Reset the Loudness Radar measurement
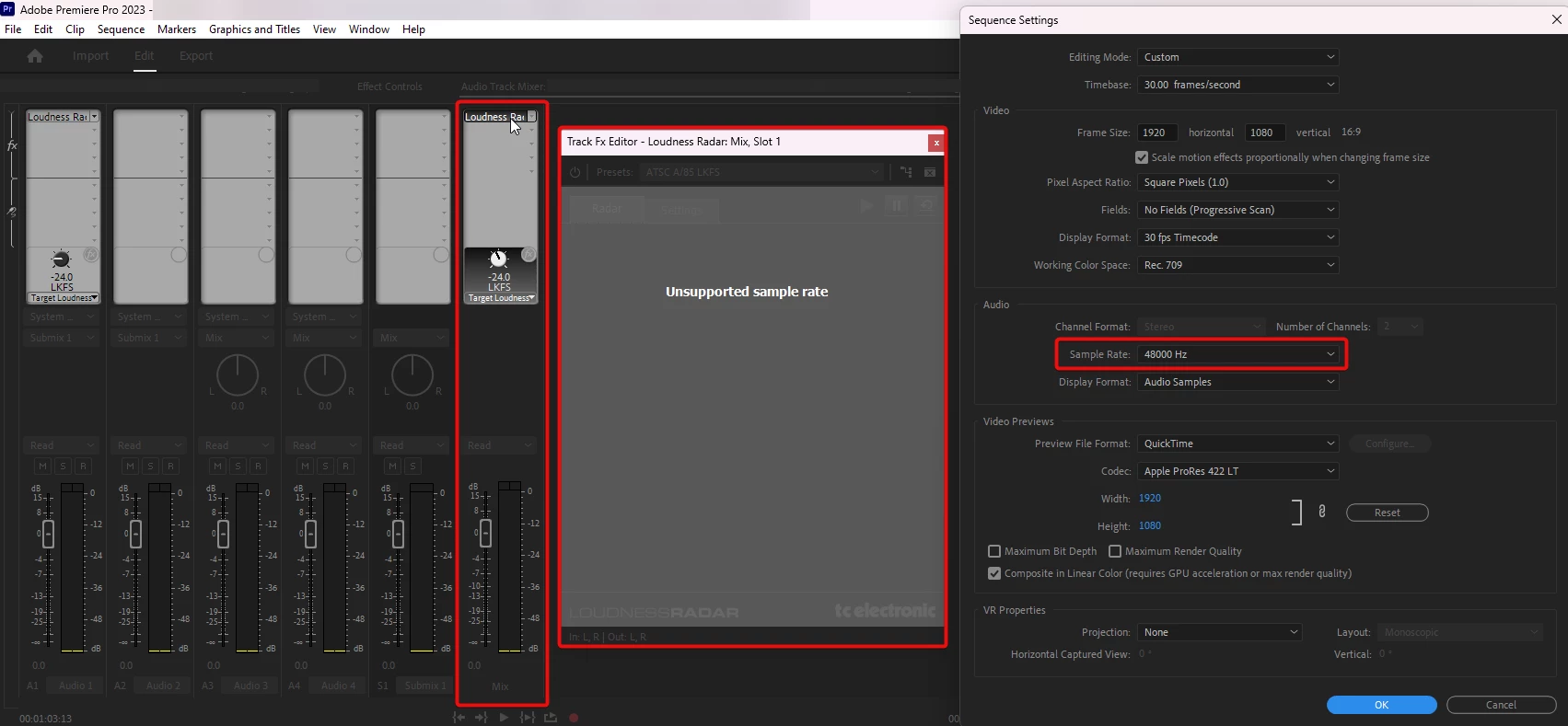Image resolution: width=1568 pixels, height=726 pixels. coord(926,205)
